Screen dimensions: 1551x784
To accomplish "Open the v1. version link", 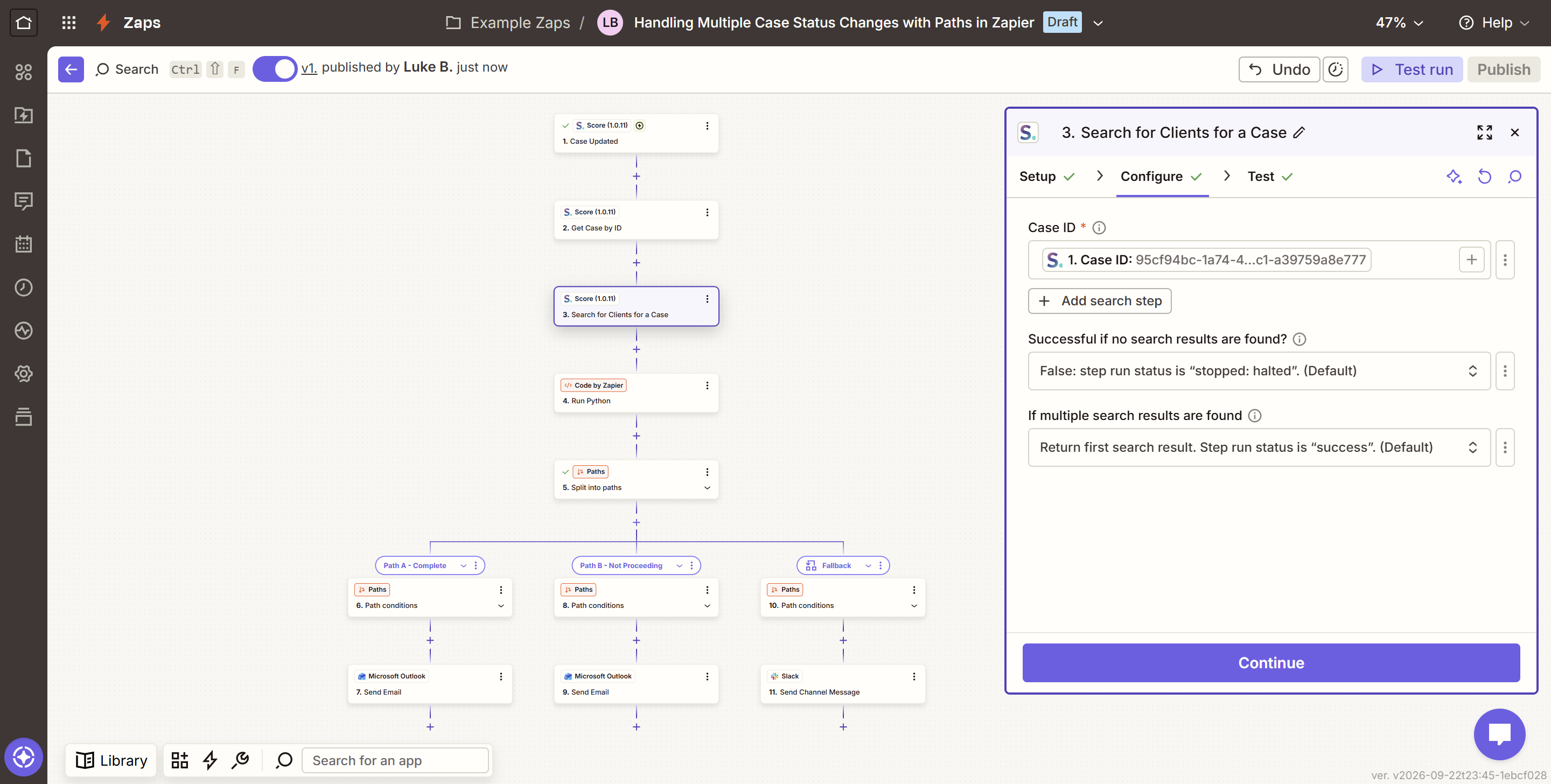I will pyautogui.click(x=309, y=67).
